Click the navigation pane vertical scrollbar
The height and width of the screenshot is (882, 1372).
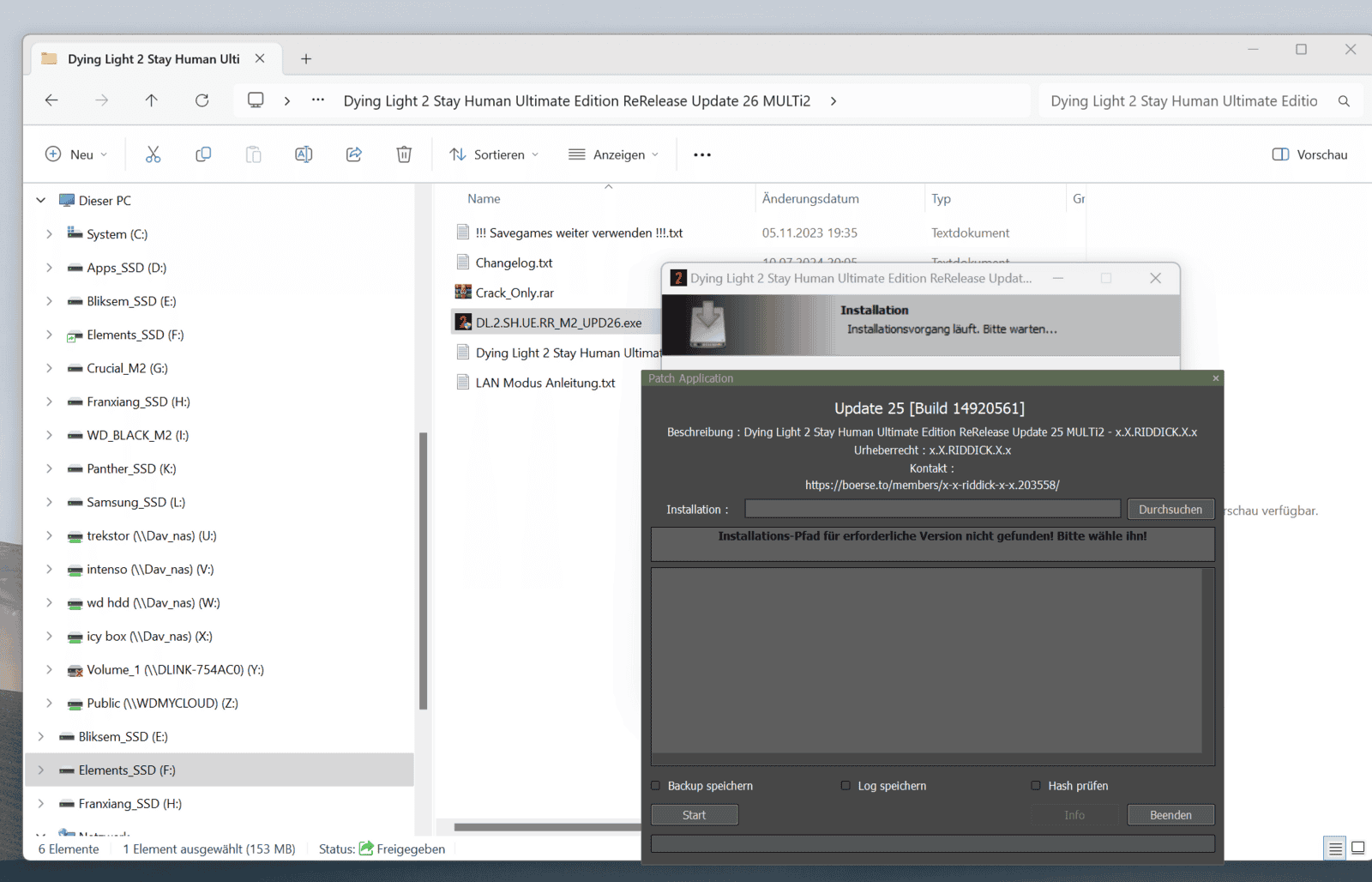423,571
